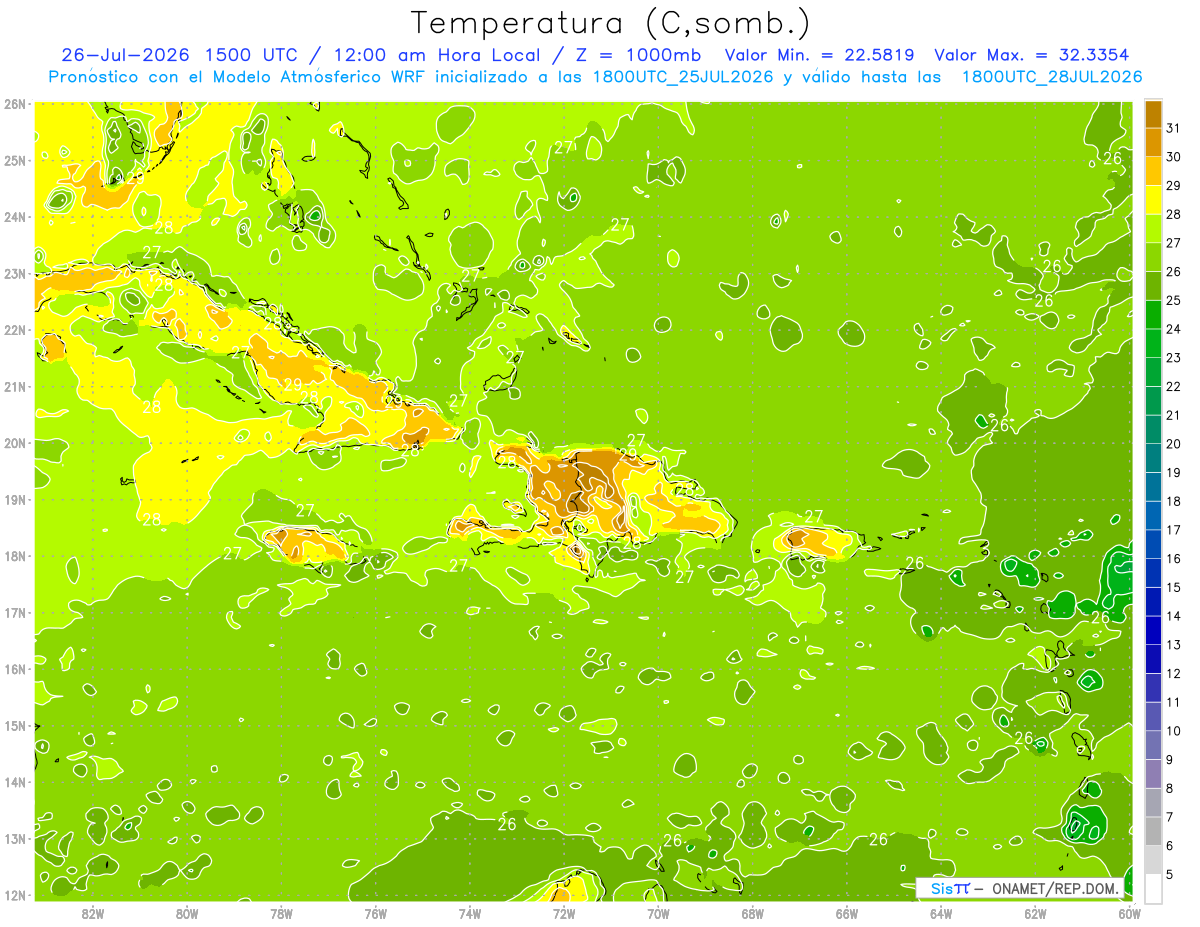Click the "Temperatura (C,somb.)" title
Viewport: 1200px width, 927px height.
[x=611, y=23]
